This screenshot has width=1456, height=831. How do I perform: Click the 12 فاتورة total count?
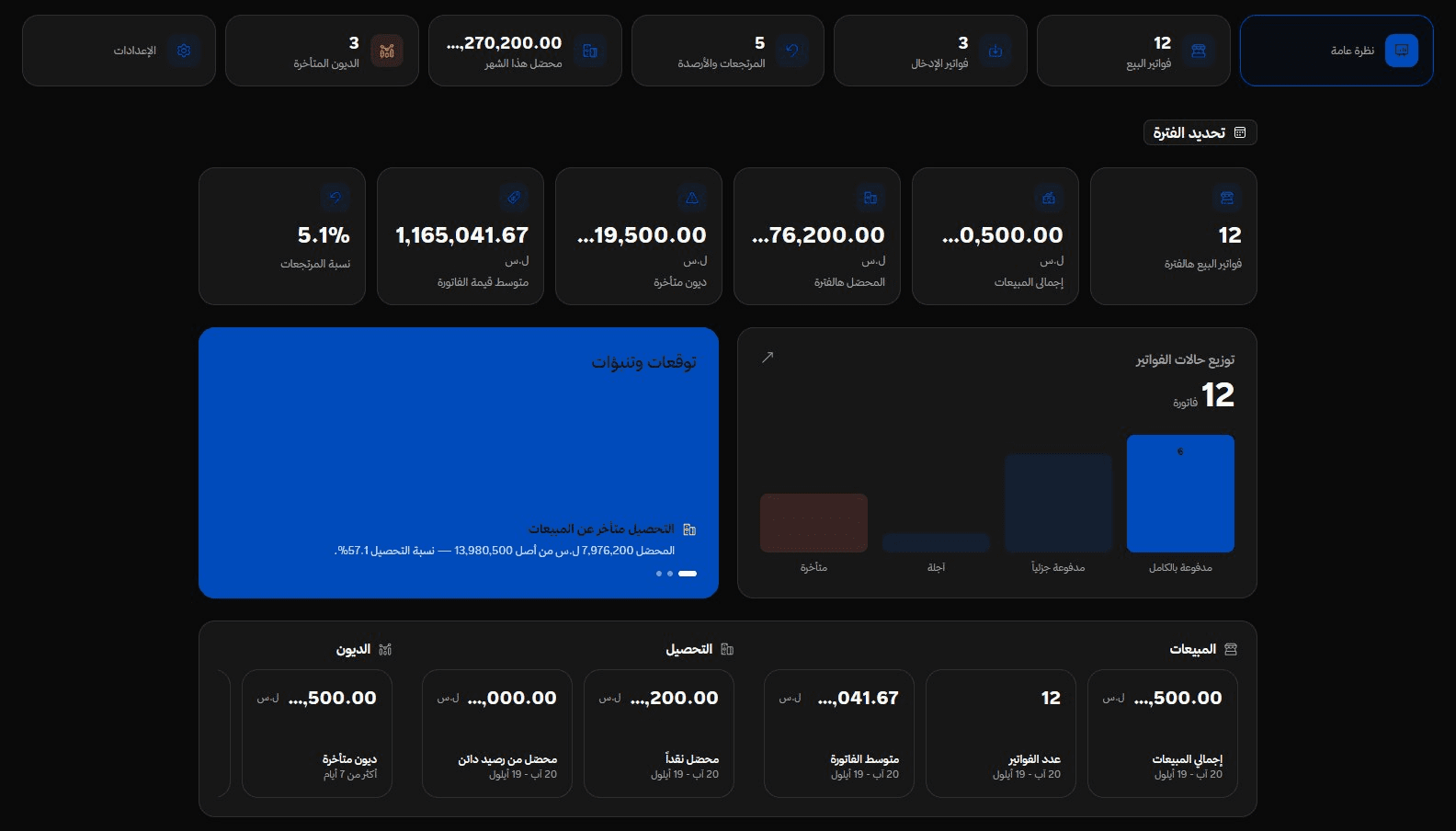coord(1204,396)
